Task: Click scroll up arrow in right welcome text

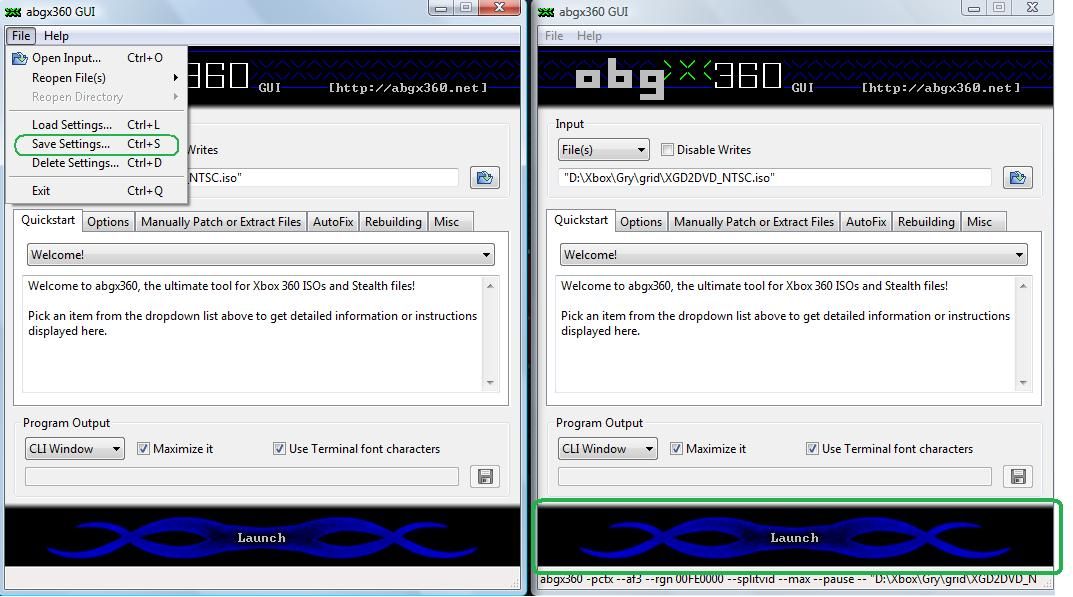Action: coord(1023,285)
